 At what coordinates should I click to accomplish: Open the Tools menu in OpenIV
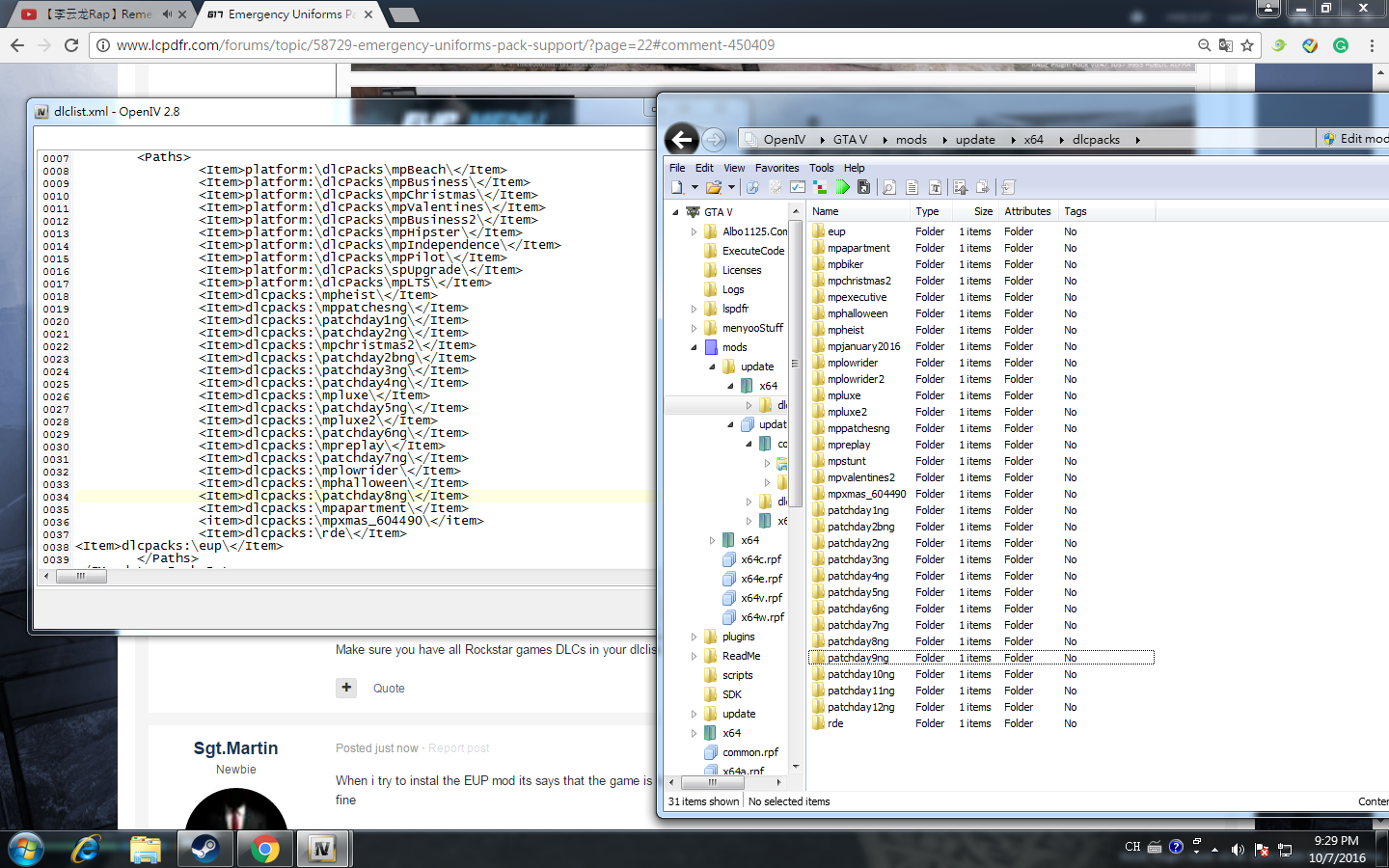pos(822,168)
